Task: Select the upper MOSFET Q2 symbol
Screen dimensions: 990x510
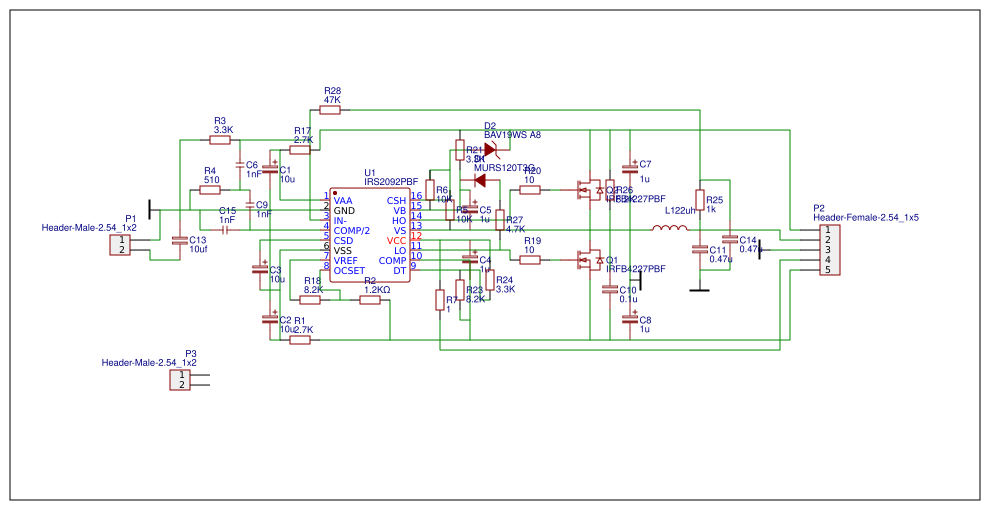Action: coord(590,189)
